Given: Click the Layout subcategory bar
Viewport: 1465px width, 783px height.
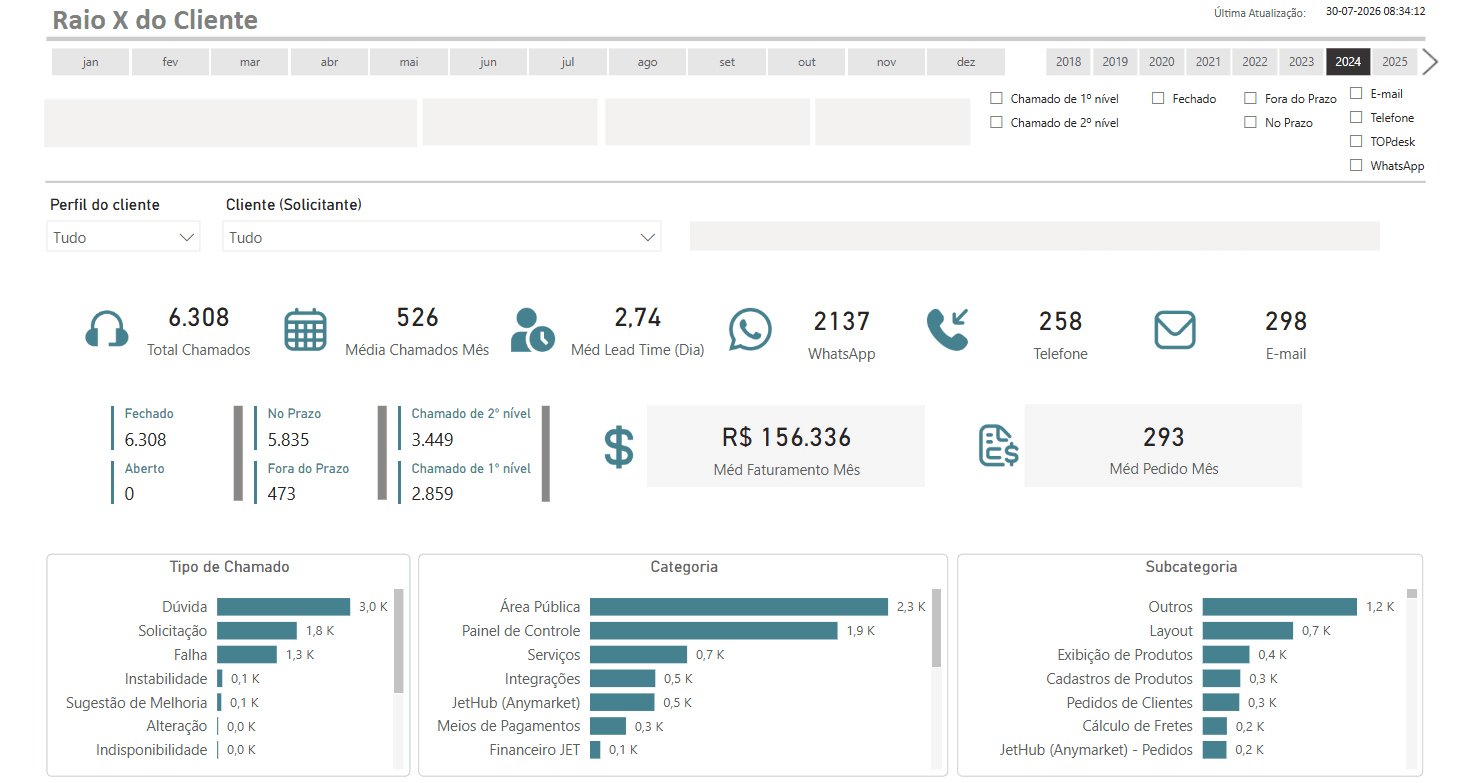Looking at the screenshot, I should pyautogui.click(x=1248, y=631).
